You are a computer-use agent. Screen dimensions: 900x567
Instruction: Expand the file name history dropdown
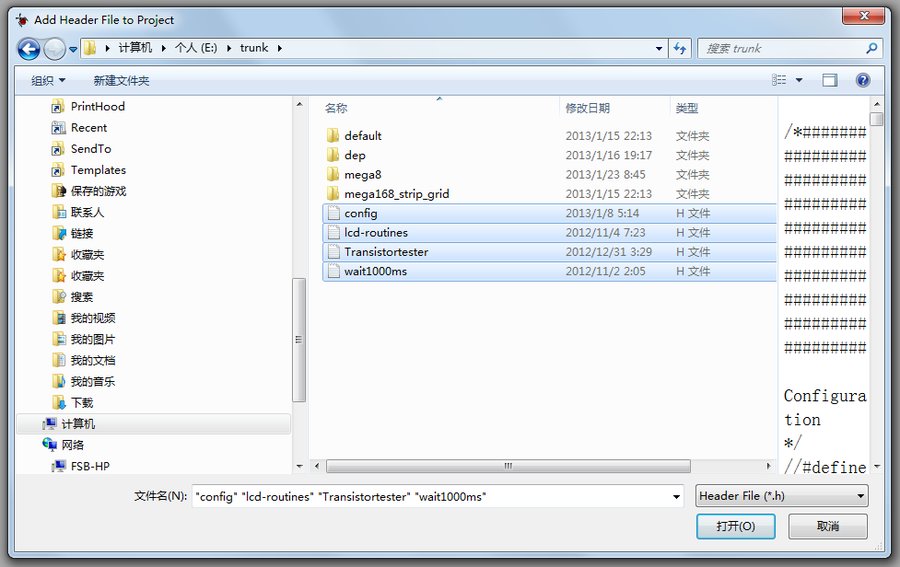677,496
